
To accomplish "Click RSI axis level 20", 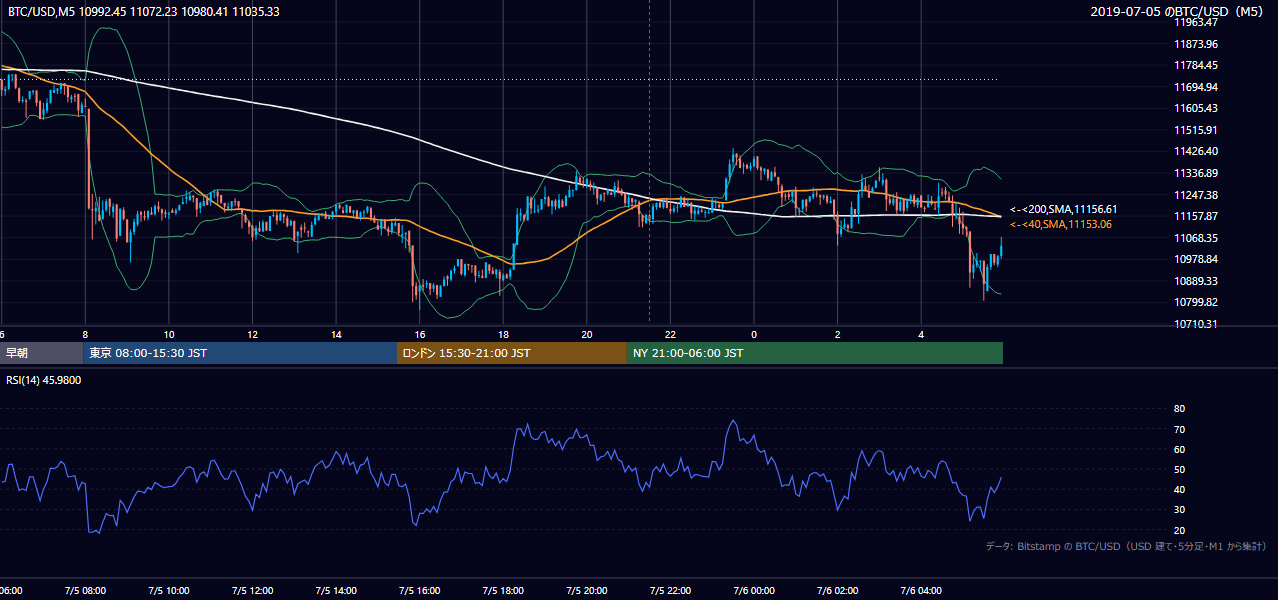I will 1180,530.
